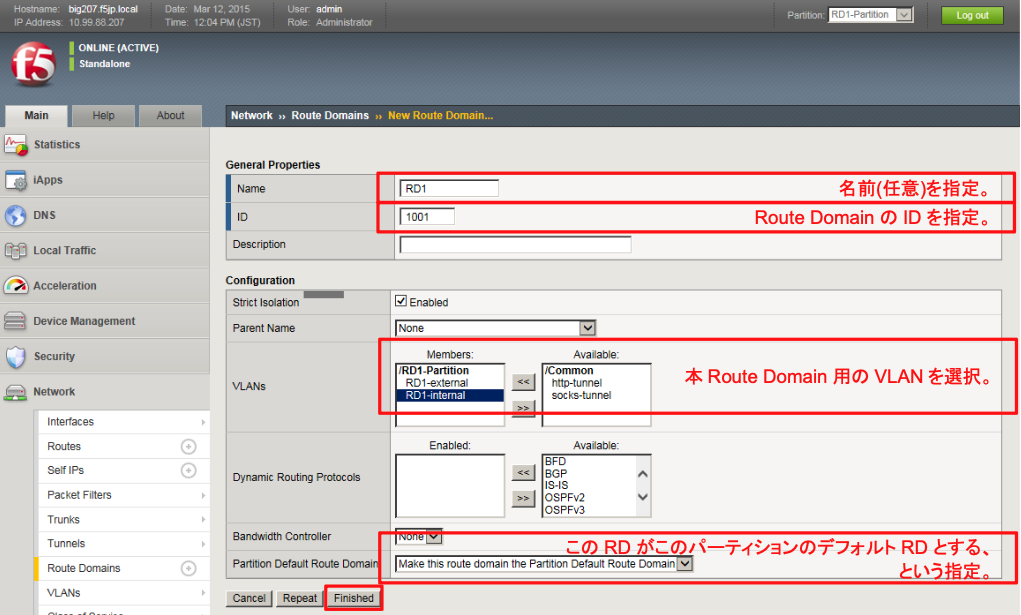The image size is (1021, 615).
Task: Click the Log out button
Action: [972, 15]
